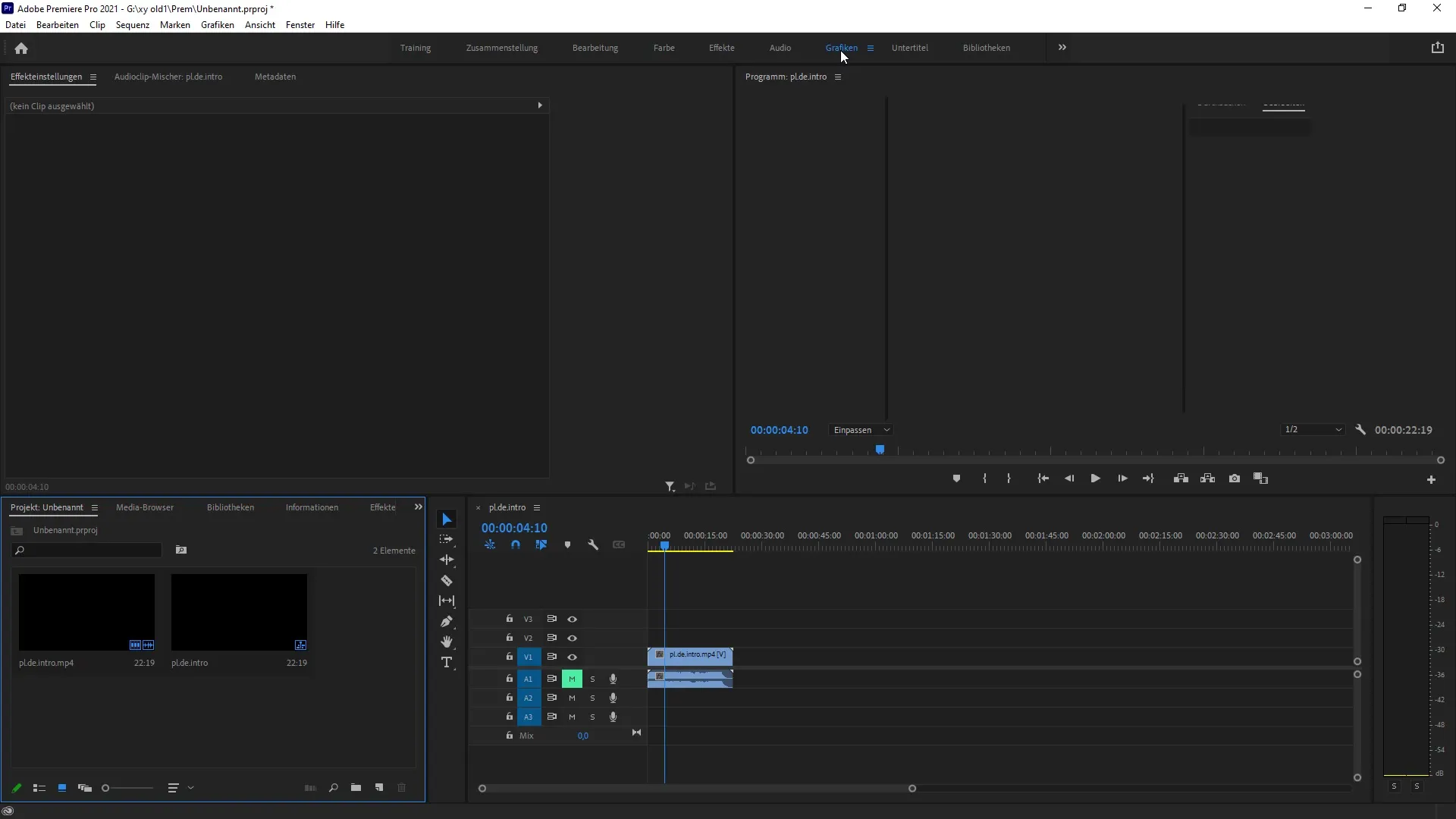Open sort icons dropdown in Project panel
The height and width of the screenshot is (819, 1456).
coord(180,788)
